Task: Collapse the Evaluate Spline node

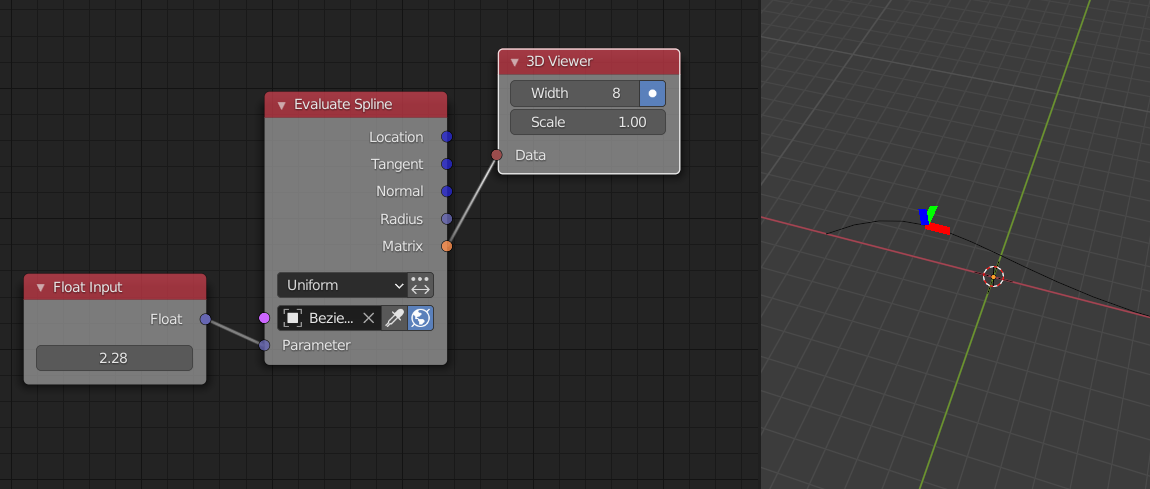Action: point(282,106)
